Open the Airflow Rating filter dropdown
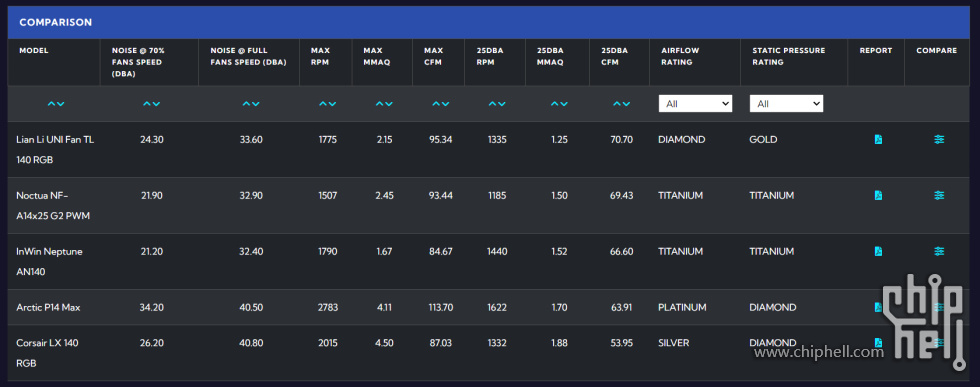Viewport: 980px width, 387px height. tap(695, 104)
